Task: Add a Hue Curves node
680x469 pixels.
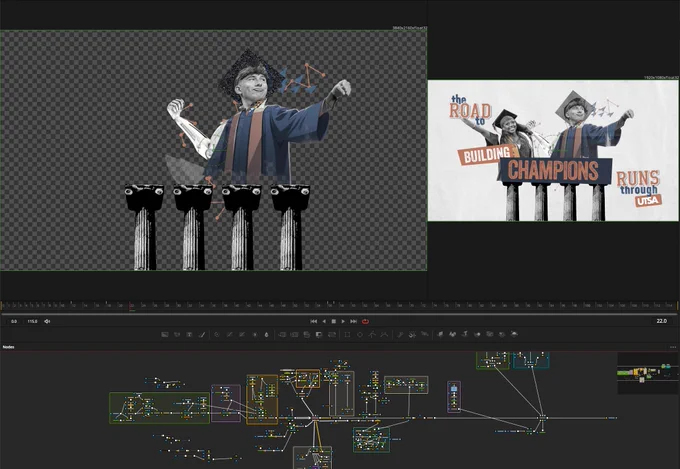Action: pos(242,335)
